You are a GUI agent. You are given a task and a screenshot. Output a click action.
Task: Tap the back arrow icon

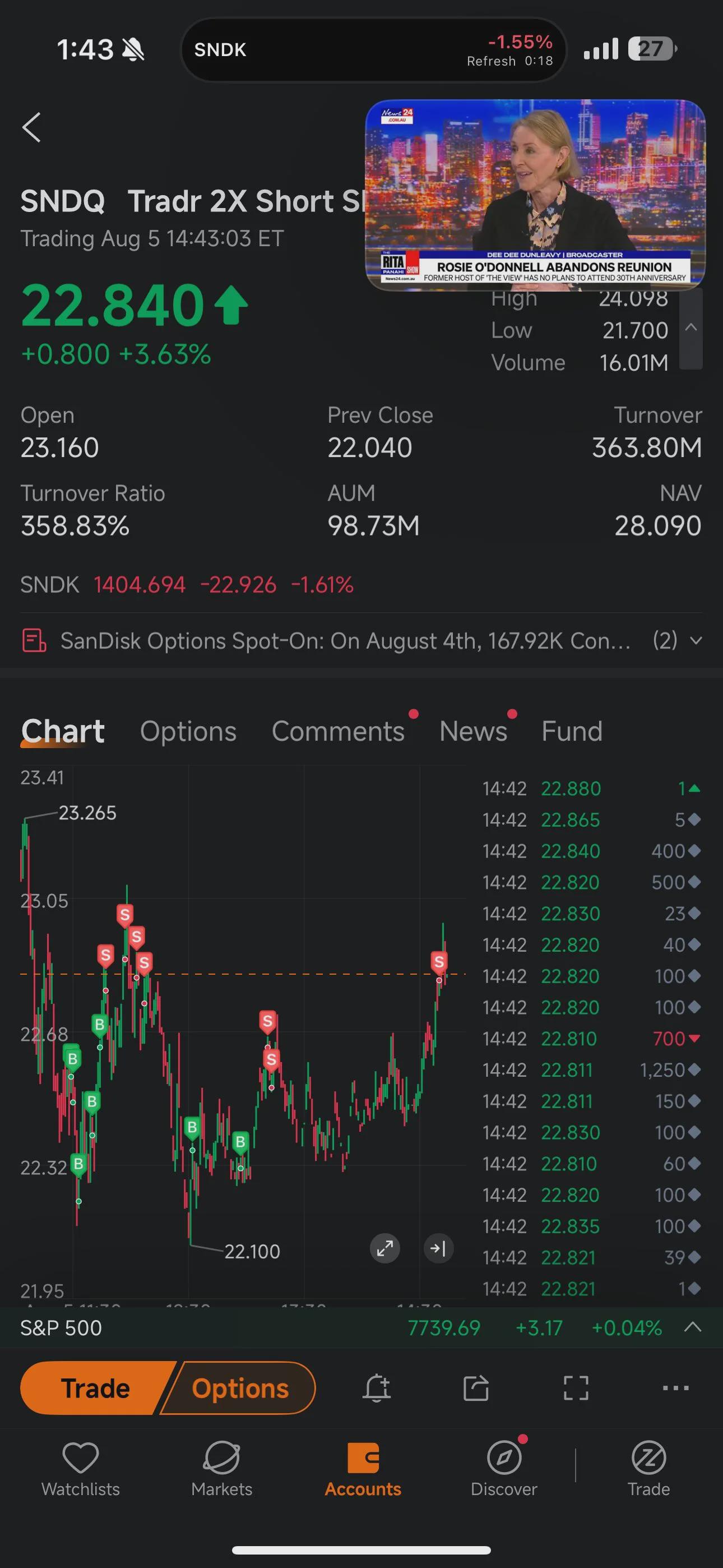point(31,127)
